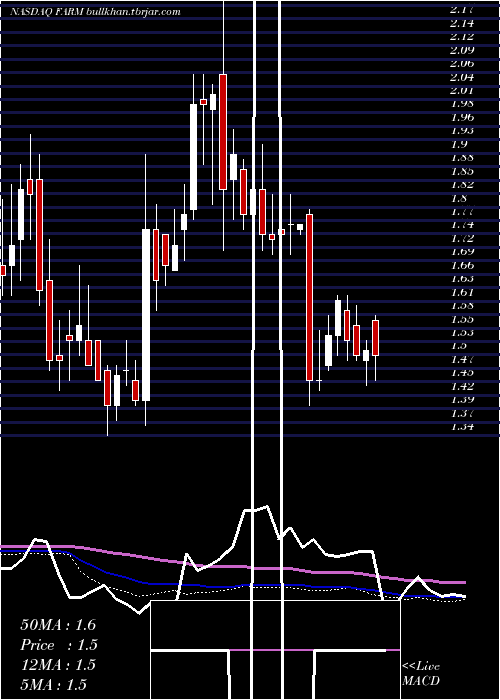Click the <<Live MACD label

pos(421,673)
